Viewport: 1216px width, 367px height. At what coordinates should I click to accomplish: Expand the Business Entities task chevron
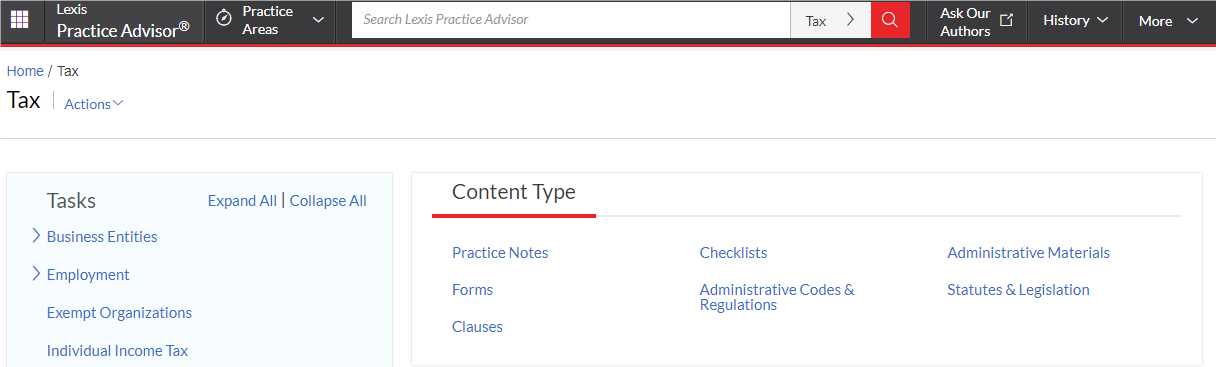pos(36,236)
